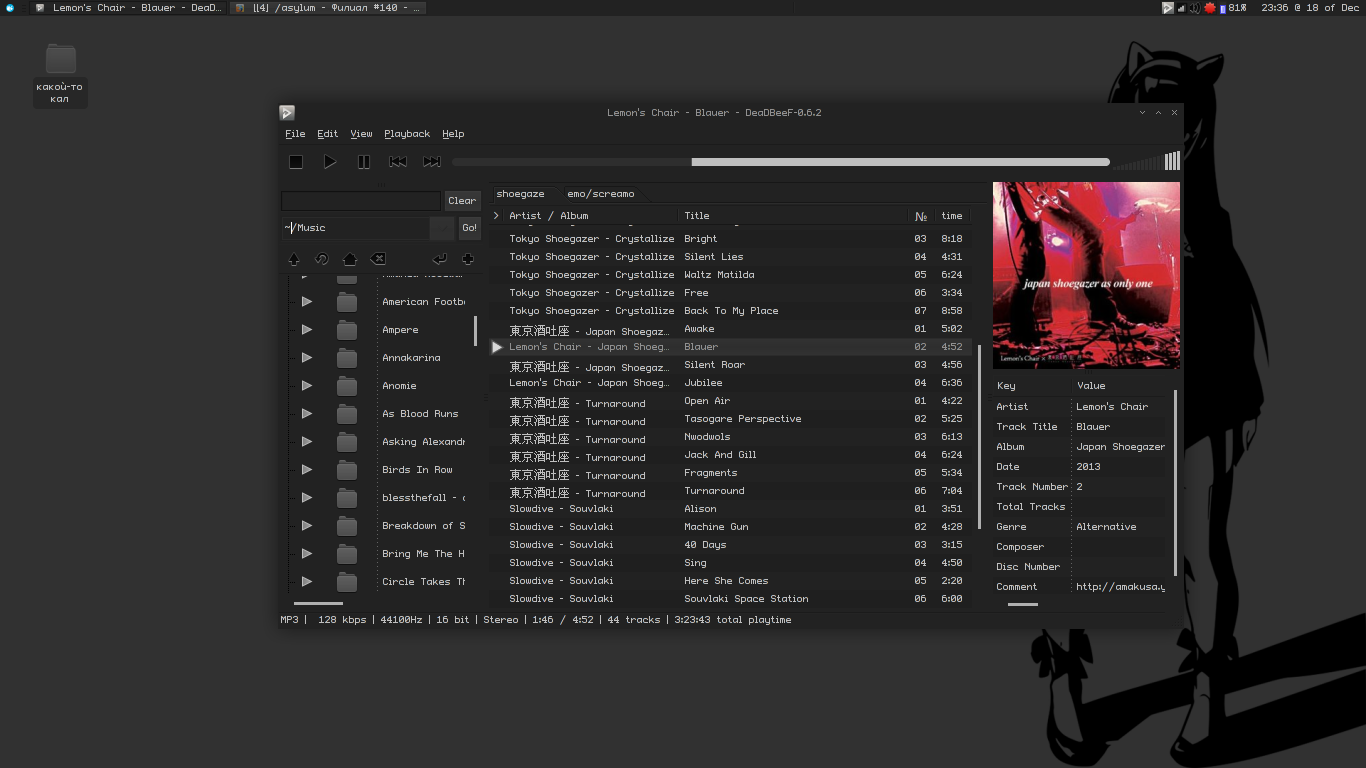Expand the Anomie folder tree node
Viewport: 1366px width, 768px height.
point(307,386)
